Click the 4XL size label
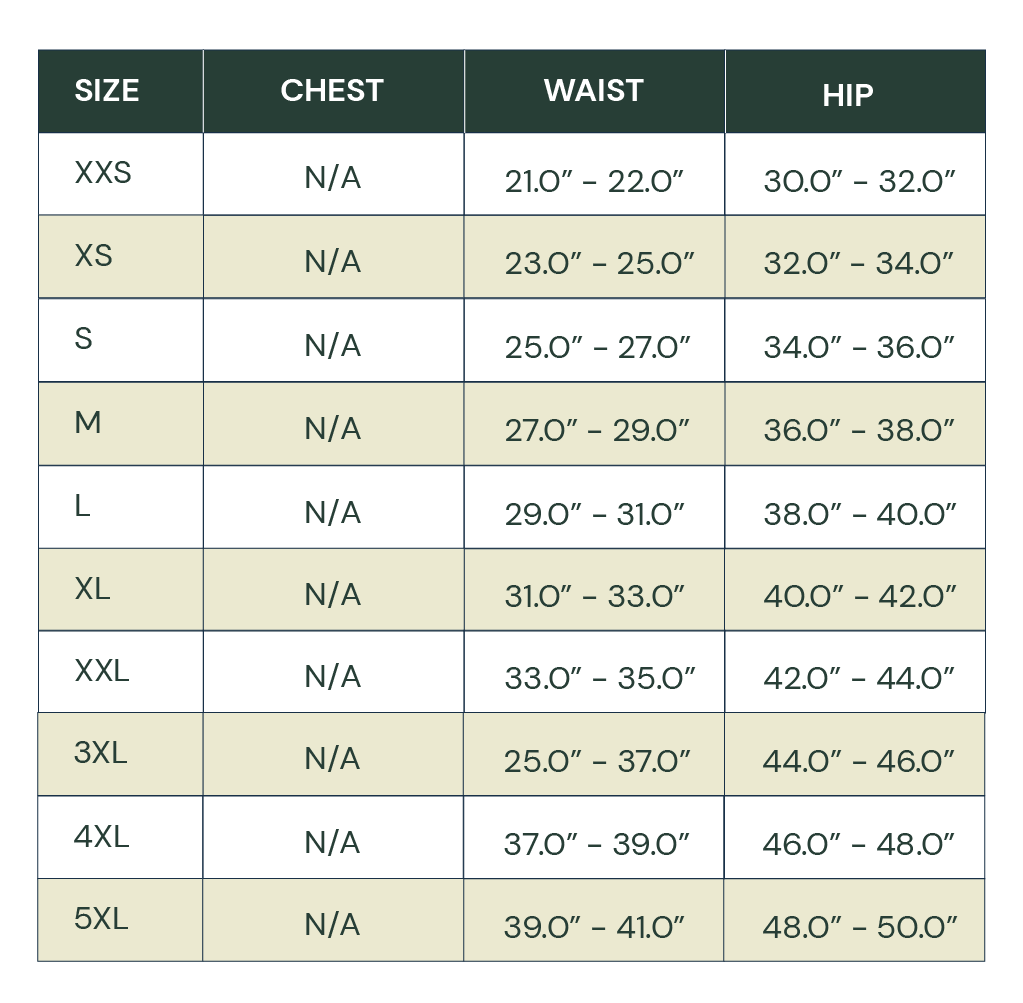This screenshot has width=1023, height=1003. pyautogui.click(x=102, y=837)
